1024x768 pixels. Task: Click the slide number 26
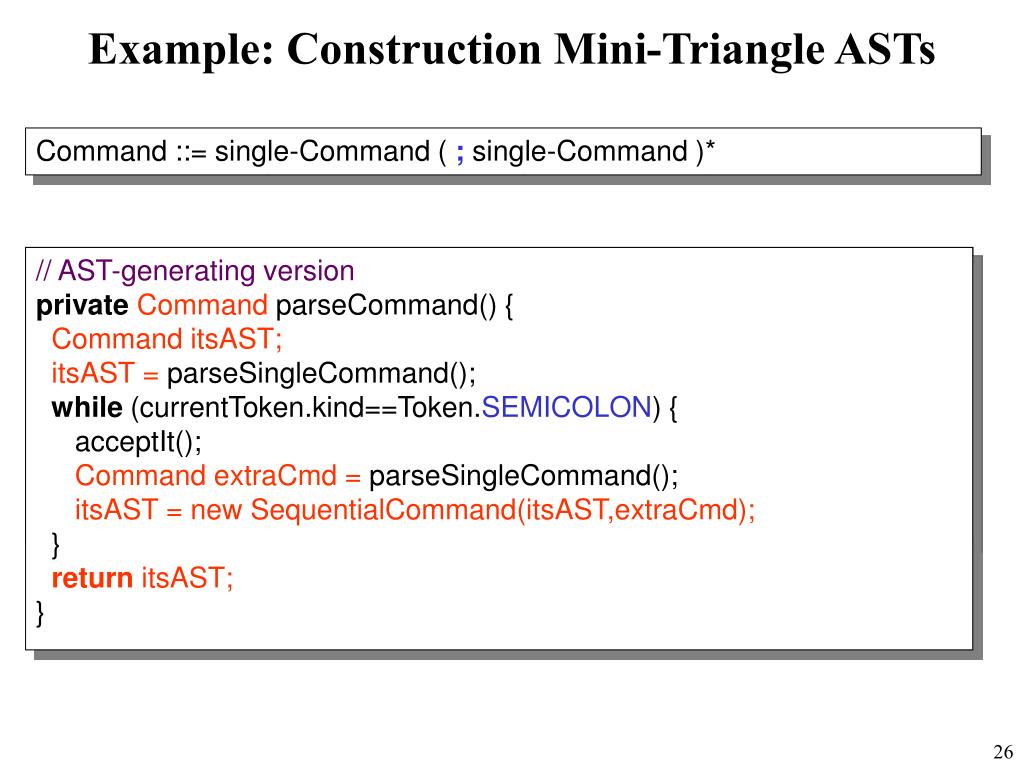[x=1003, y=752]
